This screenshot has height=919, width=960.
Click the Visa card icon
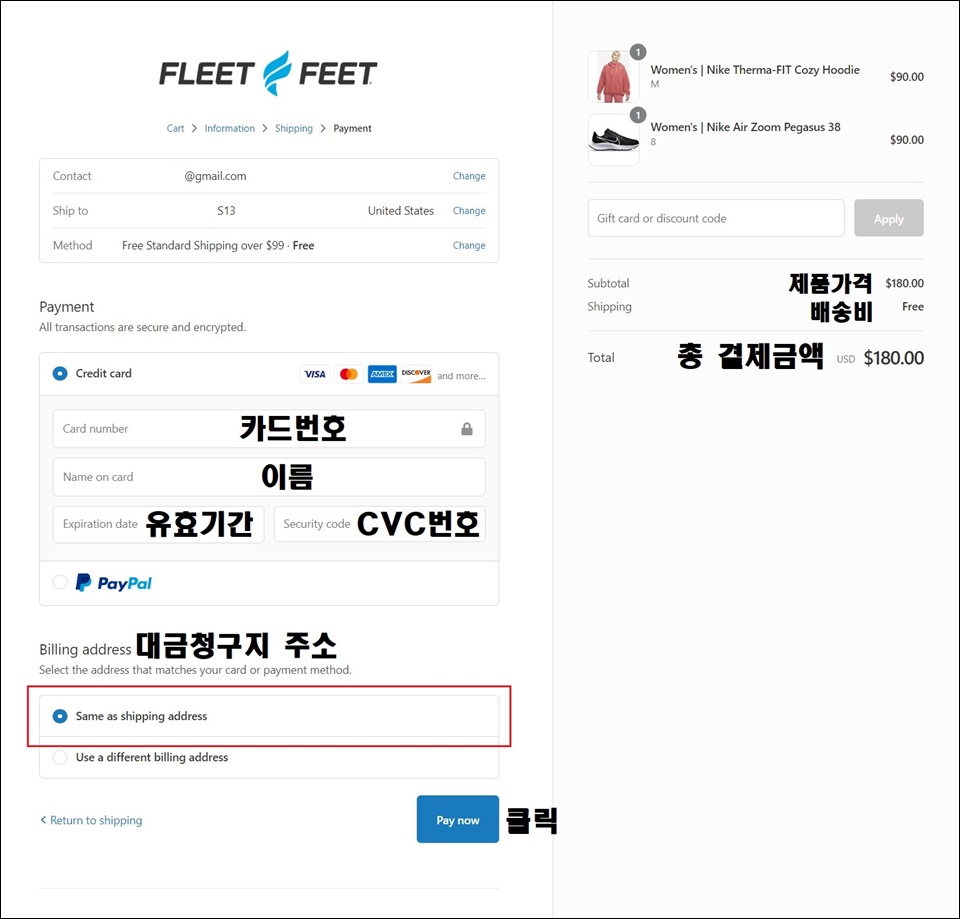pos(315,374)
